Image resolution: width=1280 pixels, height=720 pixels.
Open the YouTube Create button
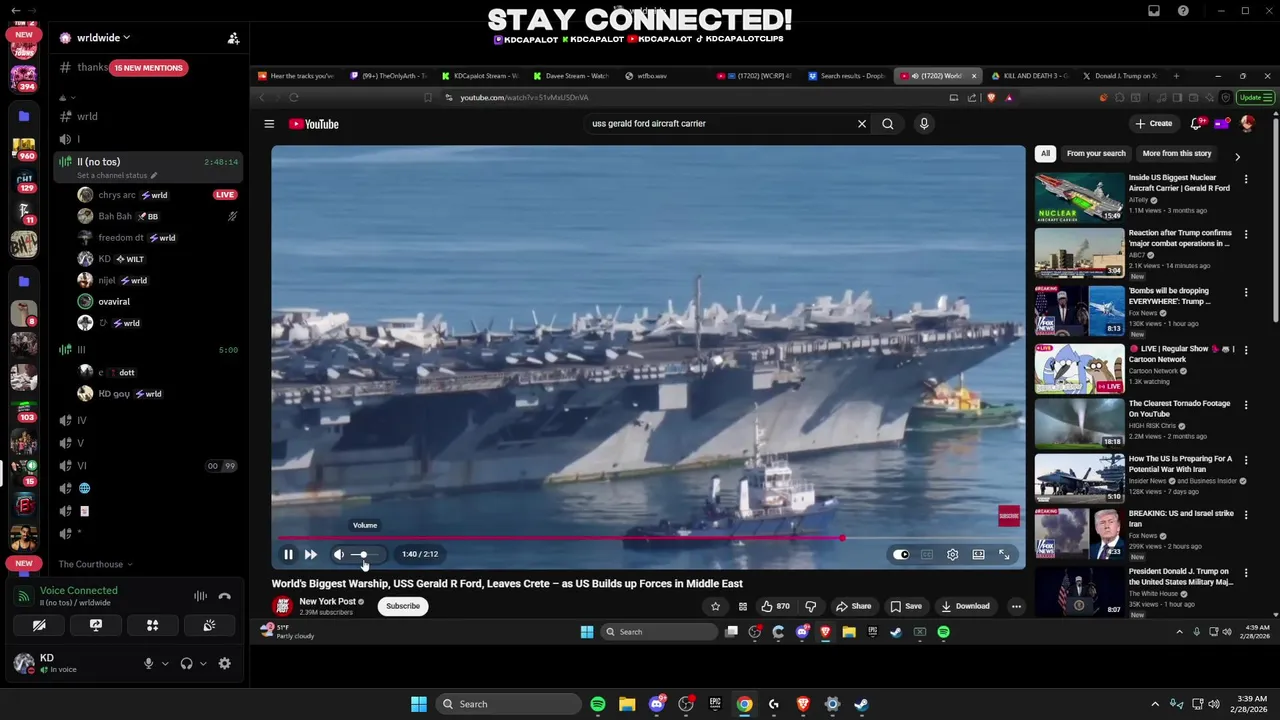click(x=1153, y=124)
